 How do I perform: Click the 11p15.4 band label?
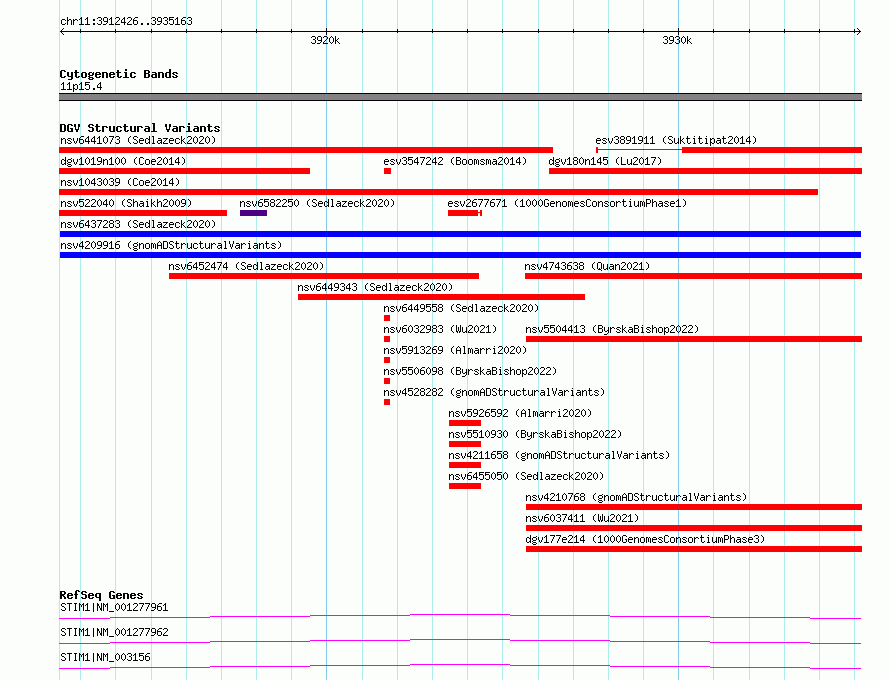point(81,86)
